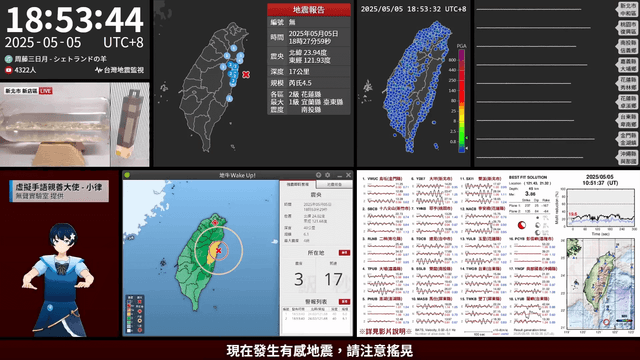This screenshot has width=640, height=360.
Task: Click the 新北市 新店區 camera label
Action: coord(21,91)
